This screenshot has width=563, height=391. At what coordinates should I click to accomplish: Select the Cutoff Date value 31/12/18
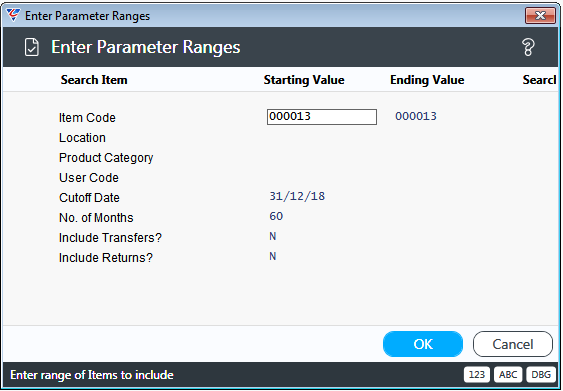[x=297, y=196]
